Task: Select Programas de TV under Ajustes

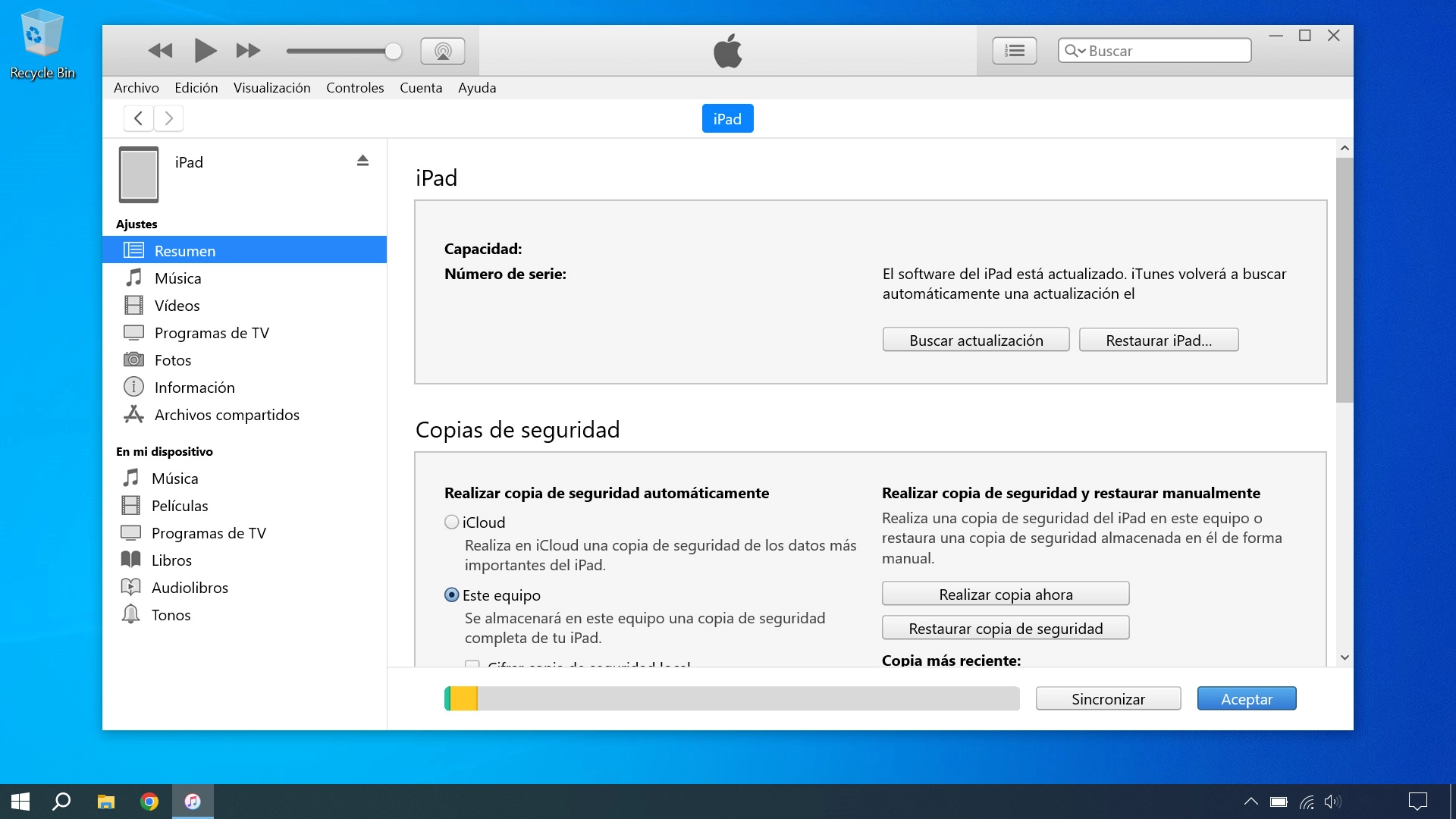Action: [212, 332]
